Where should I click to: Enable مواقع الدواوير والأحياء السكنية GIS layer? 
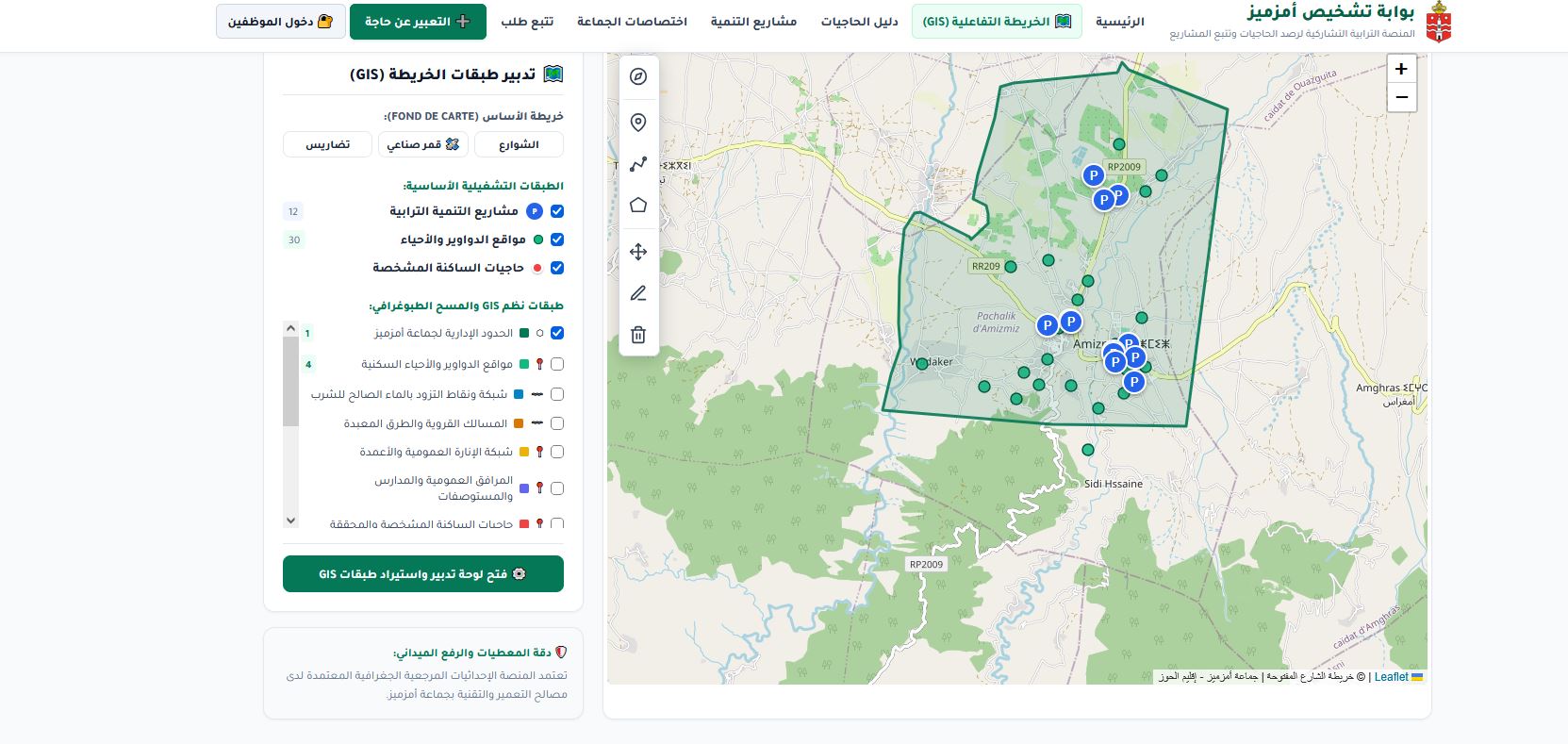557,364
